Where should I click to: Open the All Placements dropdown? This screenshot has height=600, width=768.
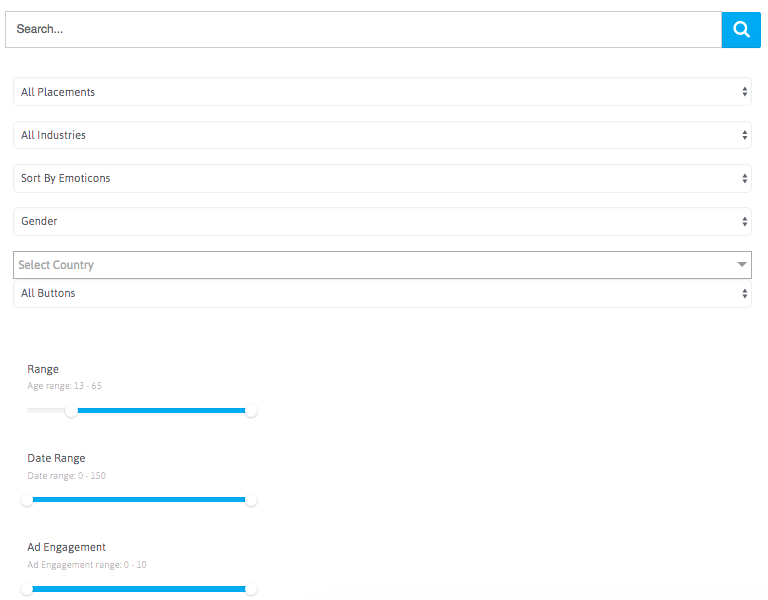(x=382, y=92)
